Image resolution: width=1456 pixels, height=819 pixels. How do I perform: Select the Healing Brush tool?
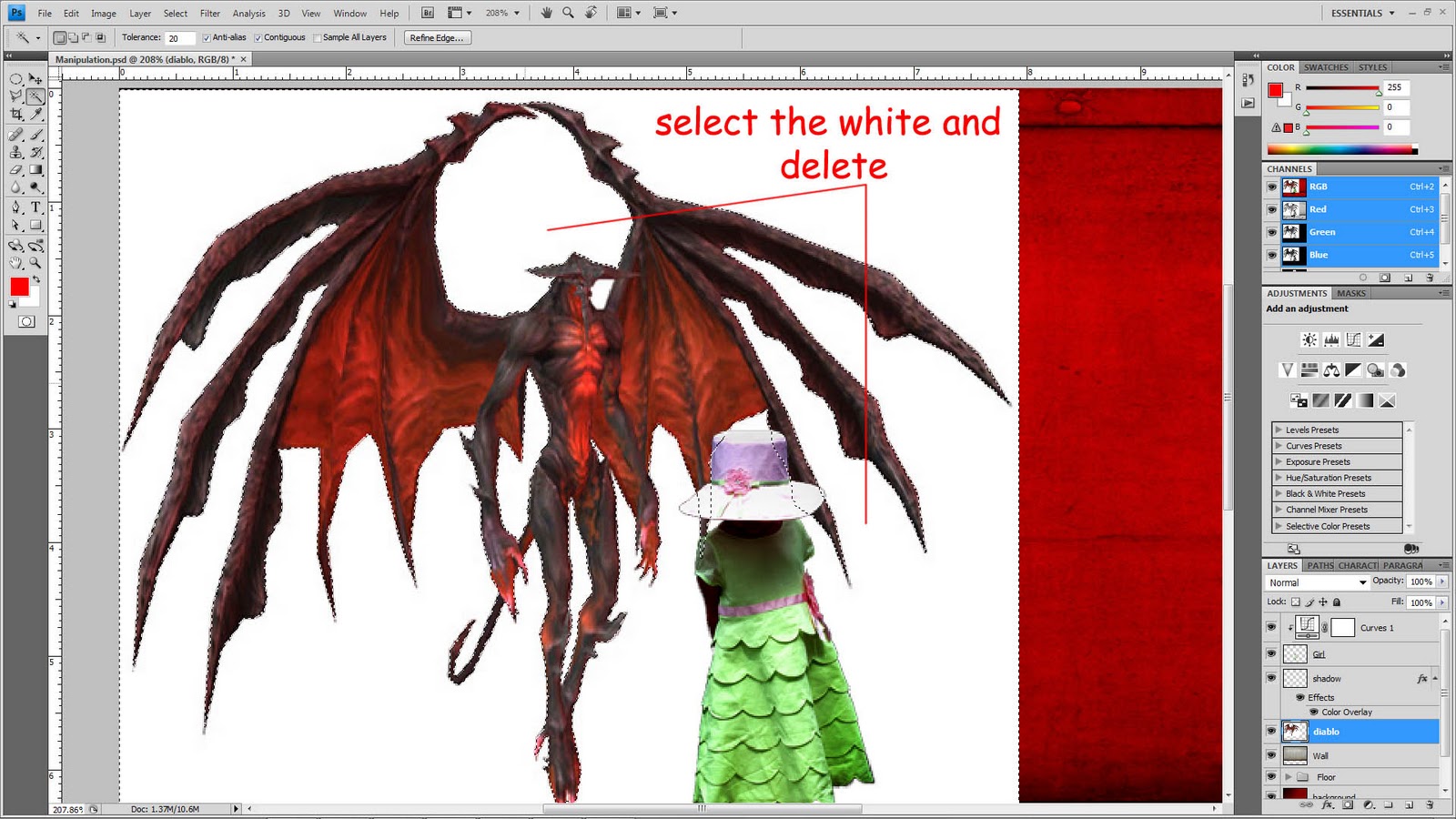tap(16, 135)
